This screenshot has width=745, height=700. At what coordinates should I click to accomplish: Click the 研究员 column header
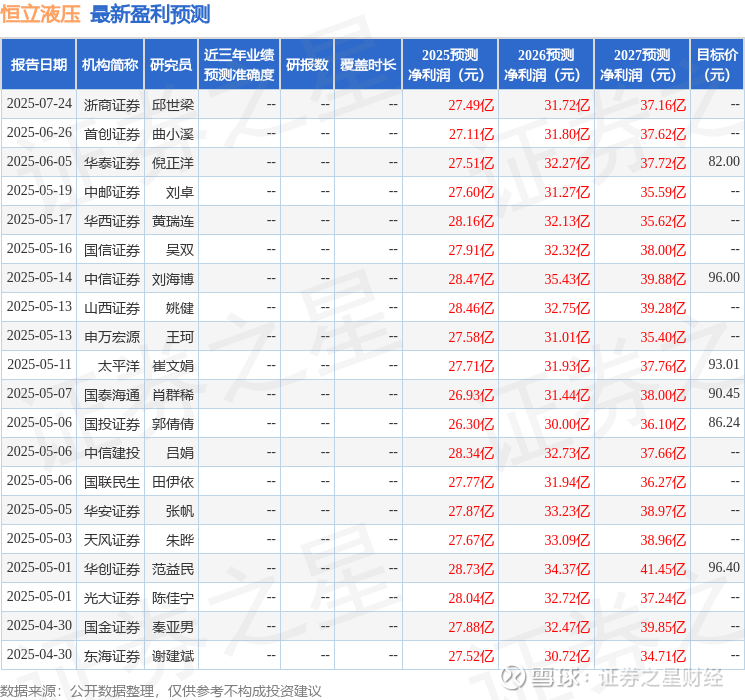click(171, 65)
